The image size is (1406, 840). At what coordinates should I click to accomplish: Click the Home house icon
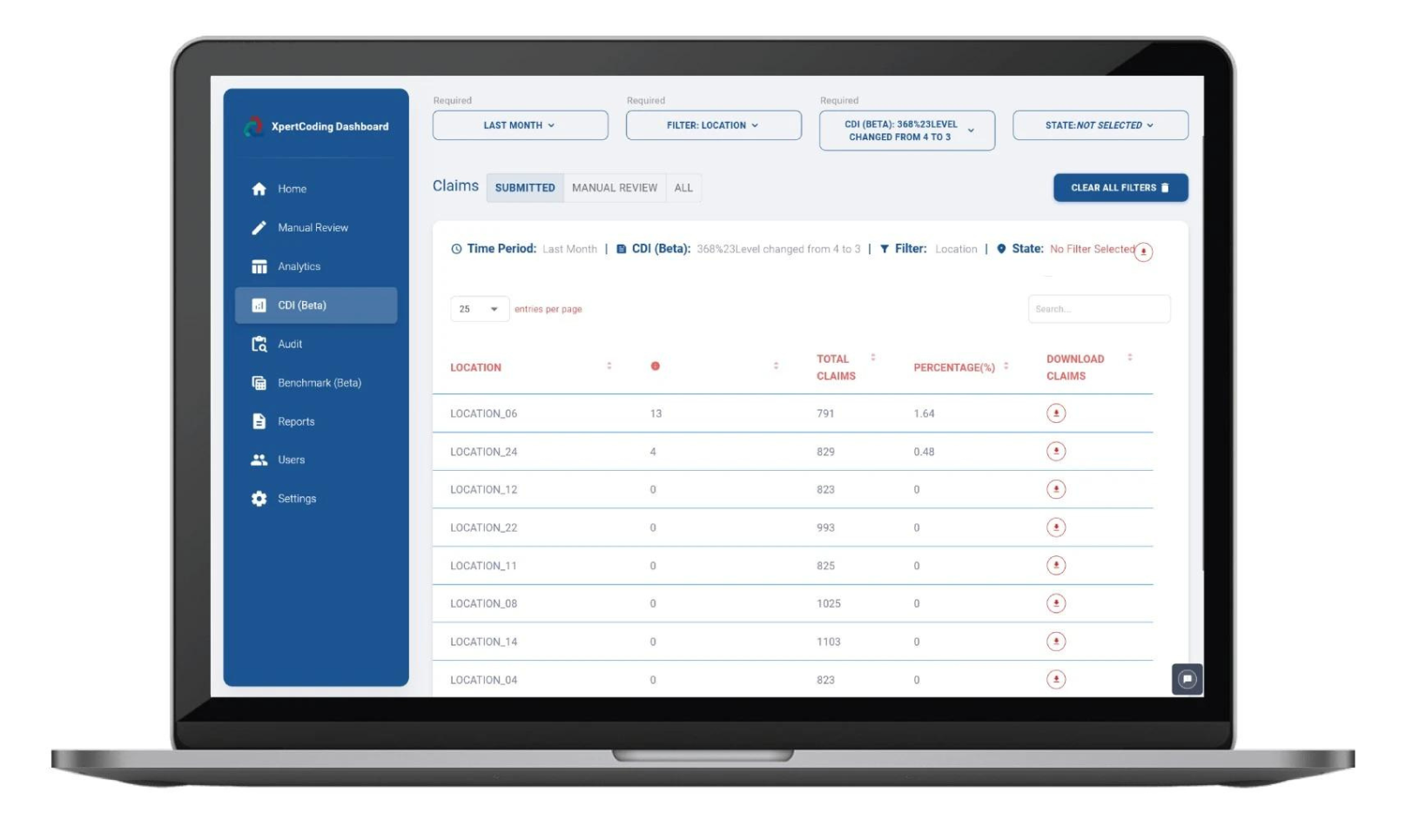(x=259, y=189)
